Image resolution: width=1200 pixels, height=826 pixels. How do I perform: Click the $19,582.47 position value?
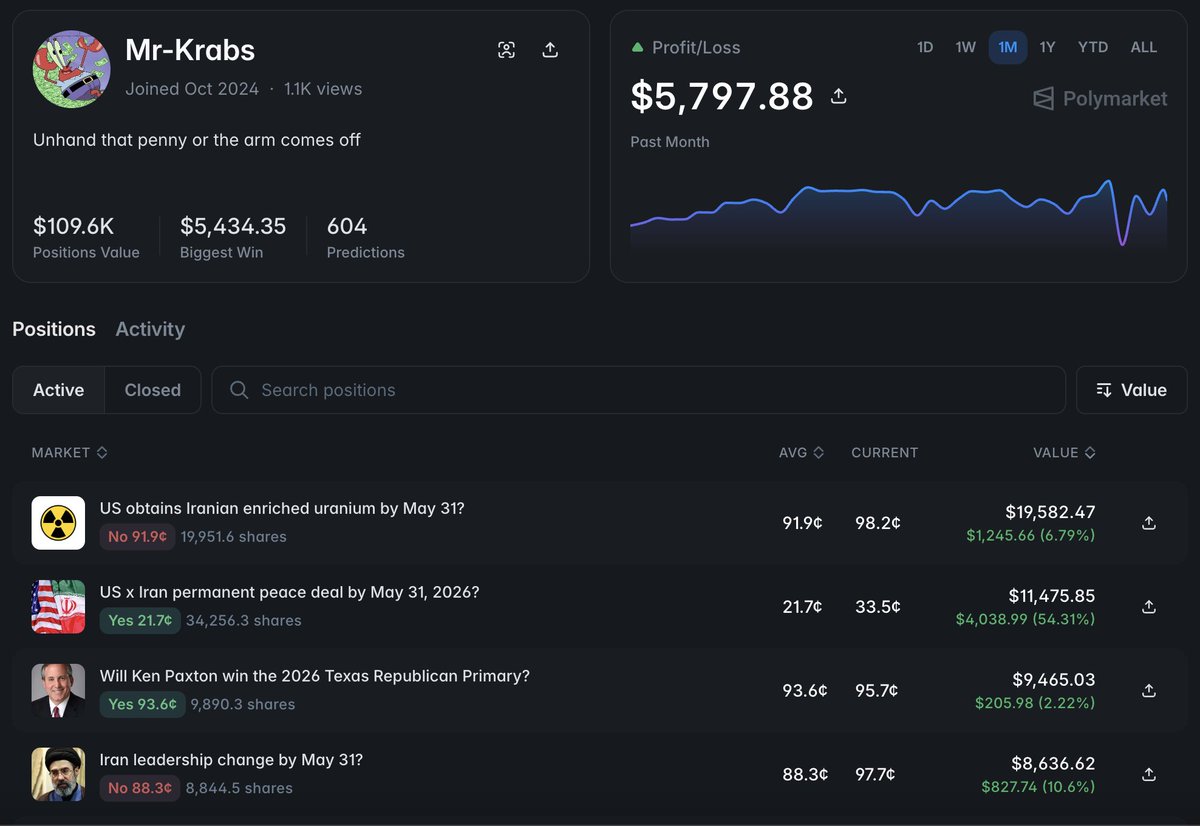[x=1050, y=512]
